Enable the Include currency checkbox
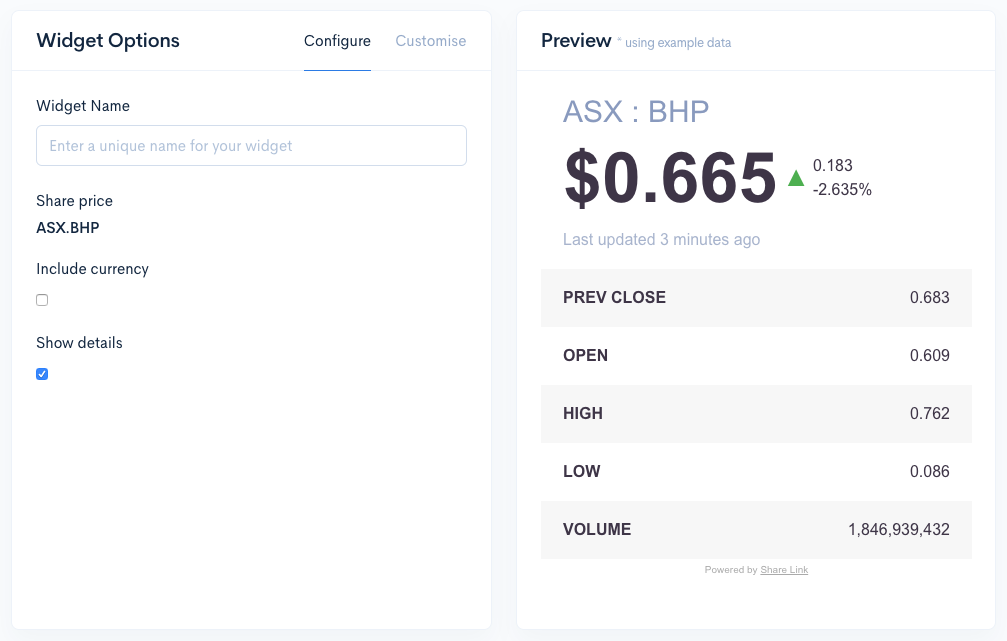 41,299
